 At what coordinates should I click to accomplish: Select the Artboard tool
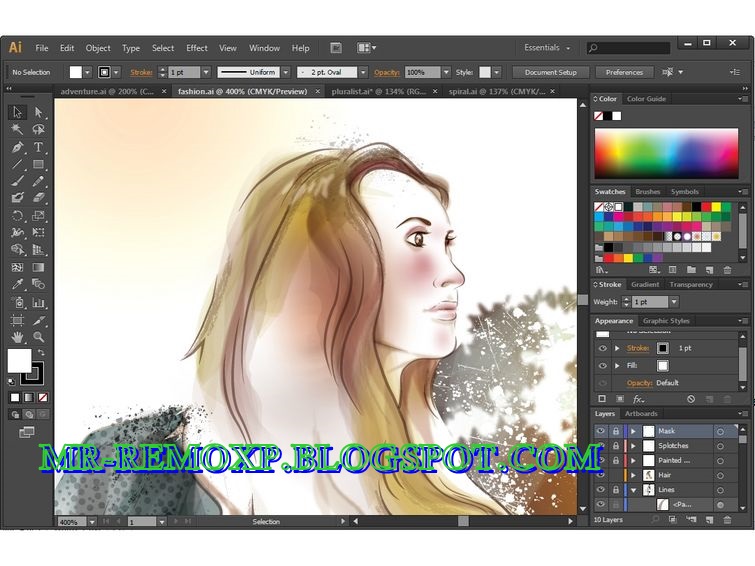click(17, 320)
